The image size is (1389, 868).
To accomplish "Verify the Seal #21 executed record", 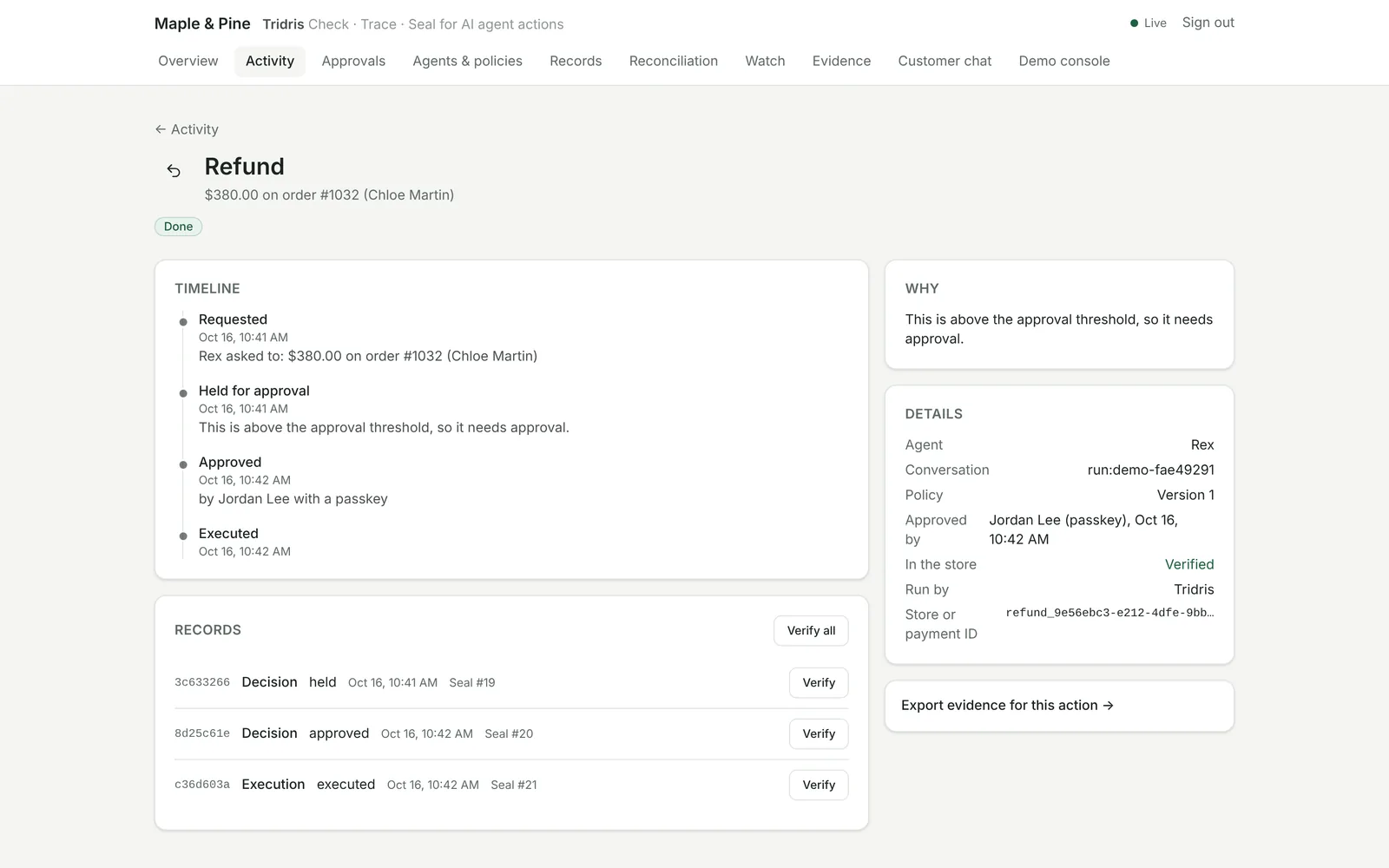I will [x=819, y=786].
